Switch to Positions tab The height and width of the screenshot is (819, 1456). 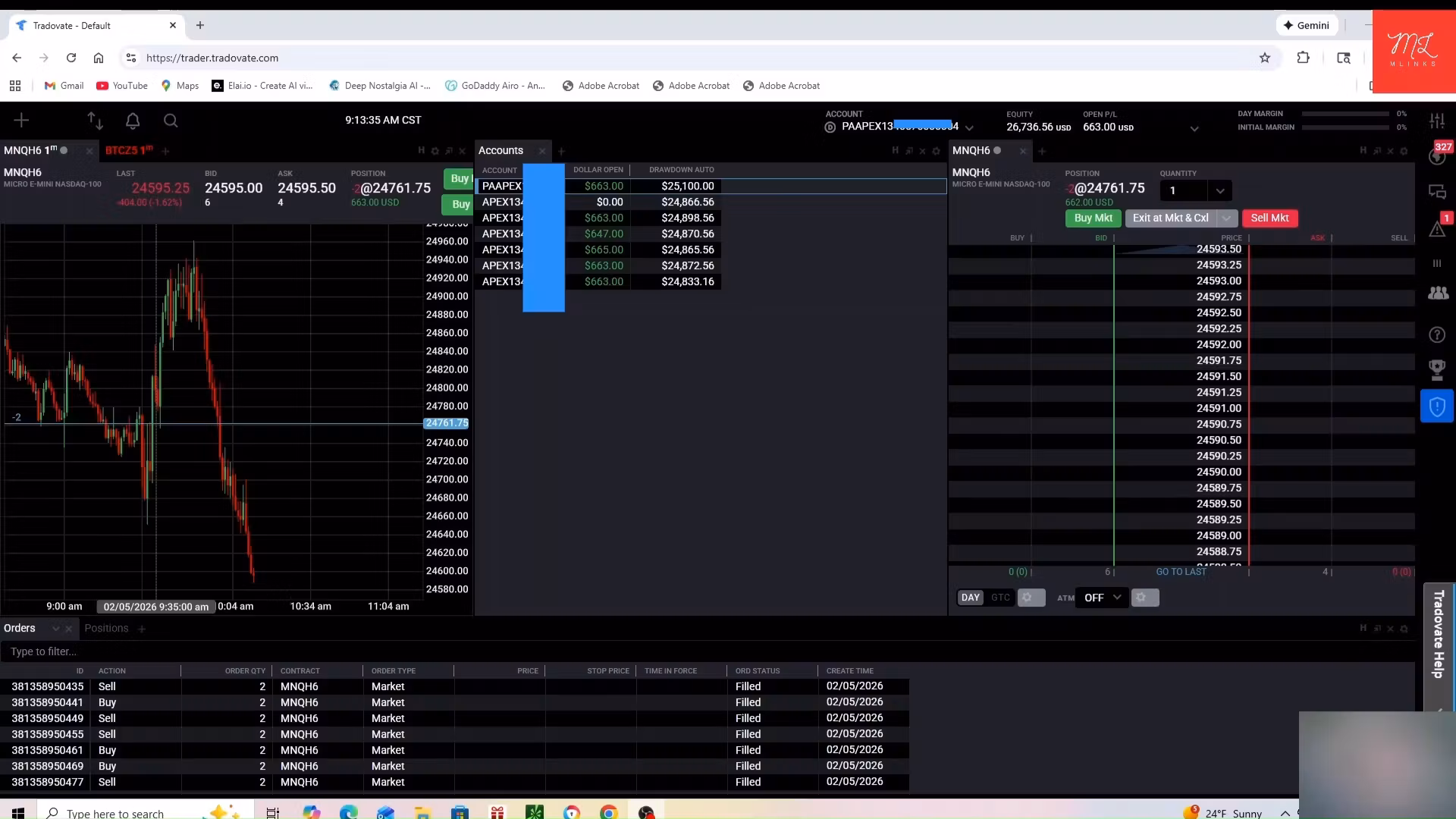[x=106, y=628]
